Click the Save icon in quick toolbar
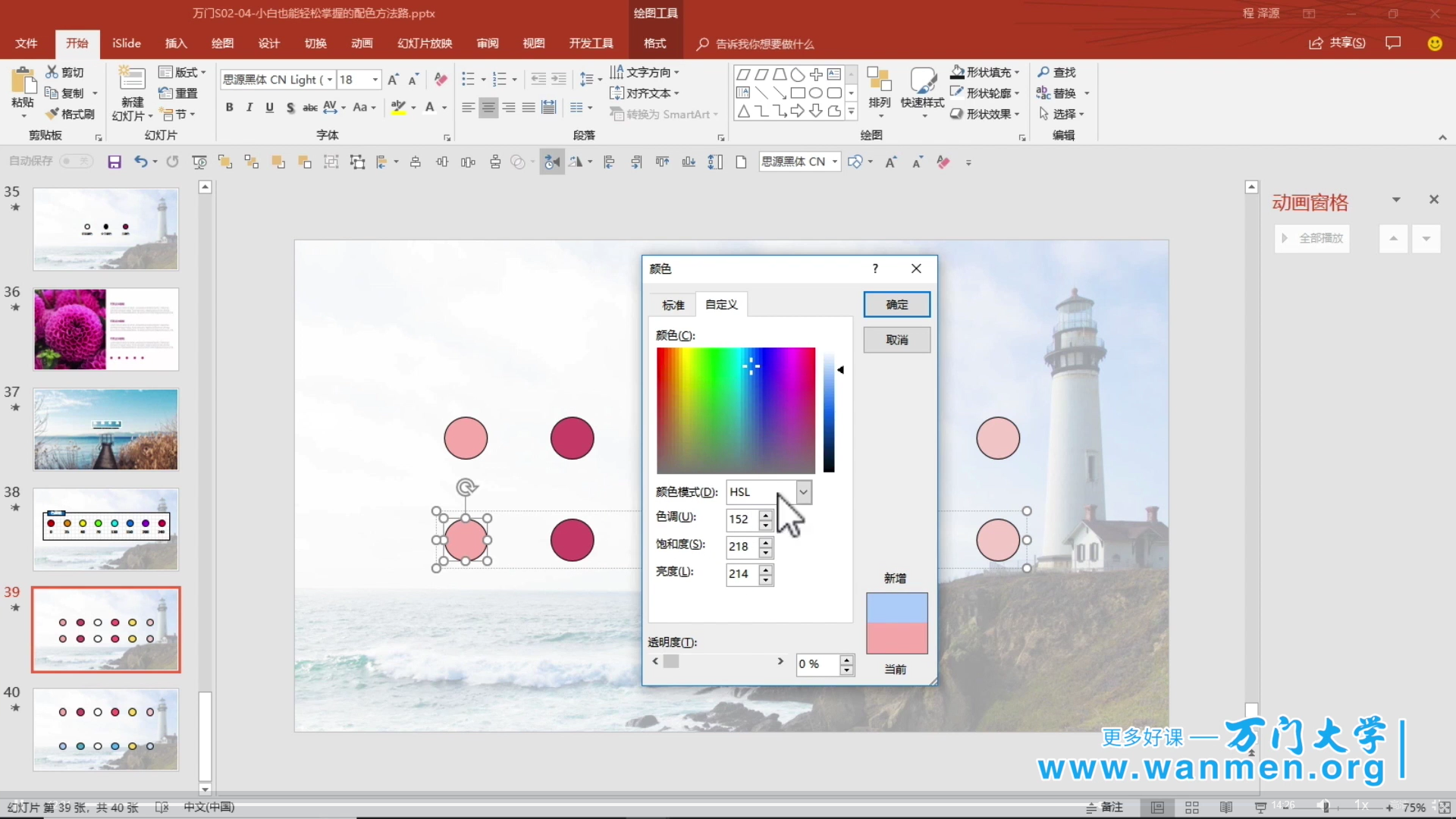The height and width of the screenshot is (819, 1456). click(x=115, y=162)
